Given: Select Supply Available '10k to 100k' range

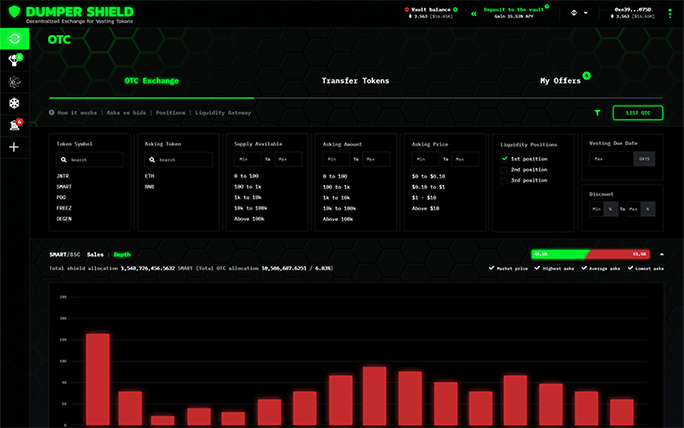Looking at the screenshot, I should click(250, 208).
